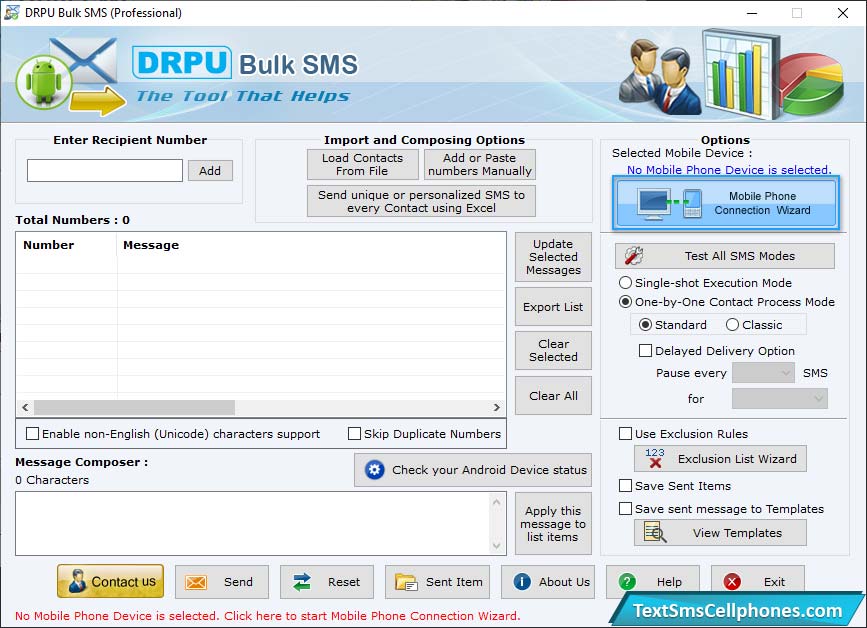Screen dimensions: 867x628
Task: Click Update Selected Messages button
Action: click(553, 257)
